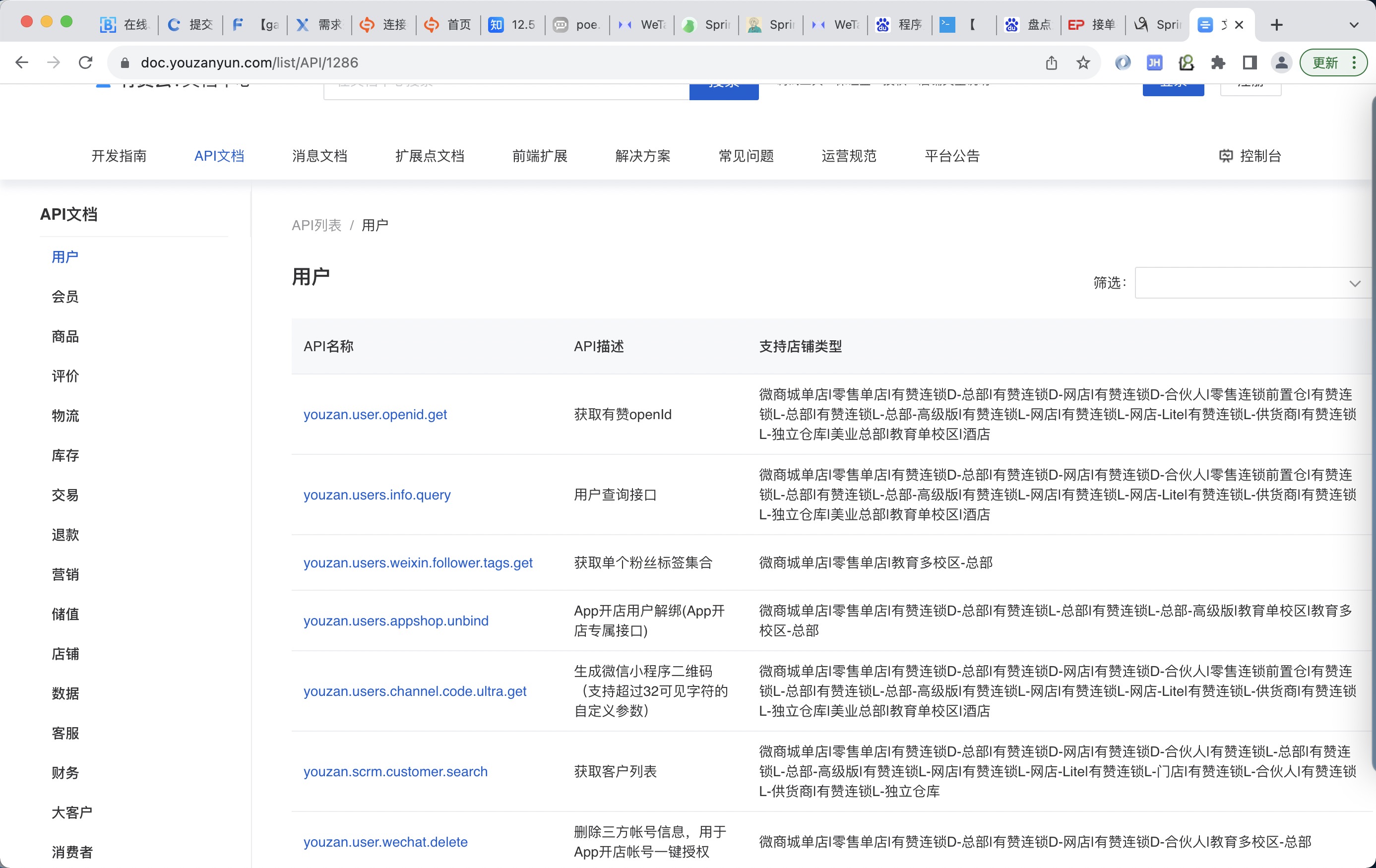Toggle the browser side panel icon
Viewport: 1376px width, 868px height.
coord(1250,62)
